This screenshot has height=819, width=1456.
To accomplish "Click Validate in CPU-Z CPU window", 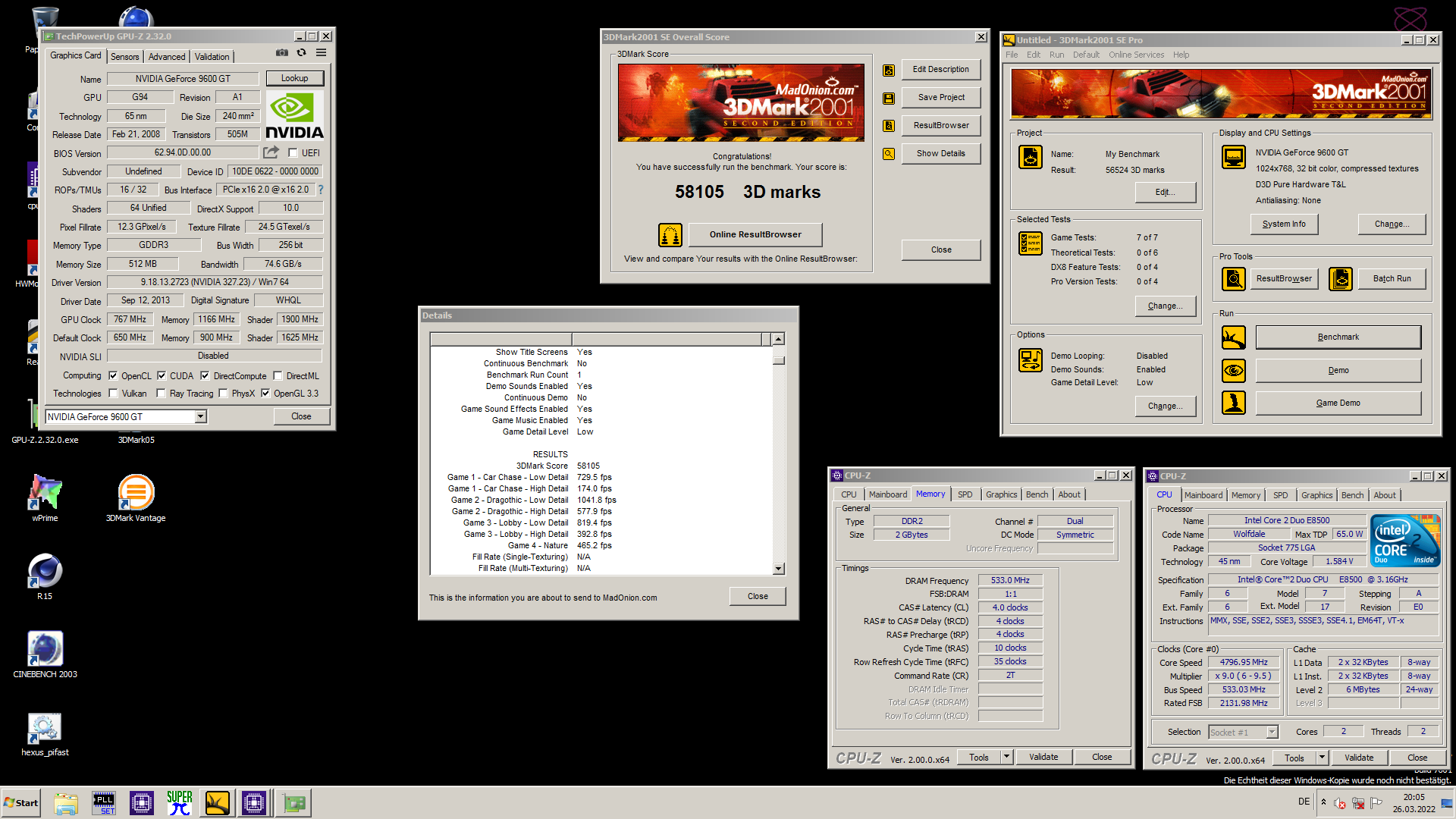I will pyautogui.click(x=1359, y=758).
